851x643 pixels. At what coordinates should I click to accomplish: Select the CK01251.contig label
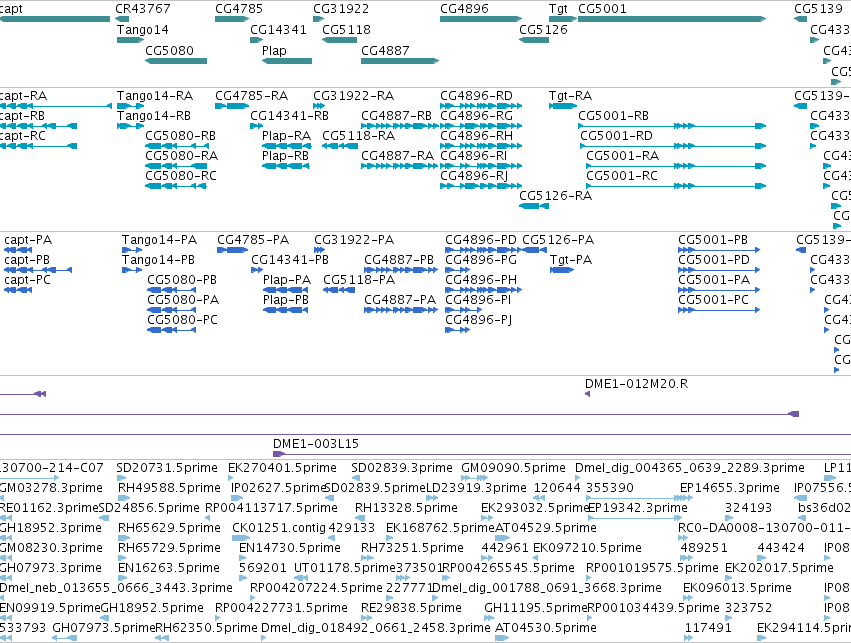279,528
